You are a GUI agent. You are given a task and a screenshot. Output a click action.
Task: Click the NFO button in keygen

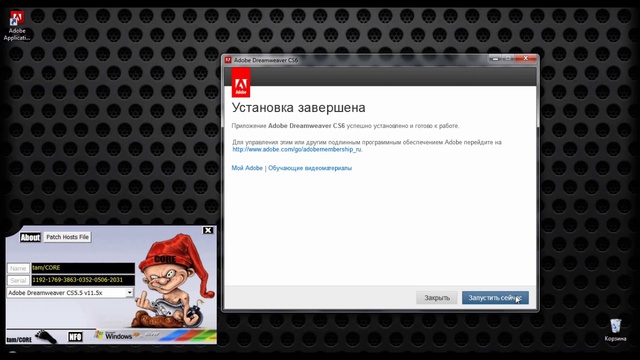(75, 337)
